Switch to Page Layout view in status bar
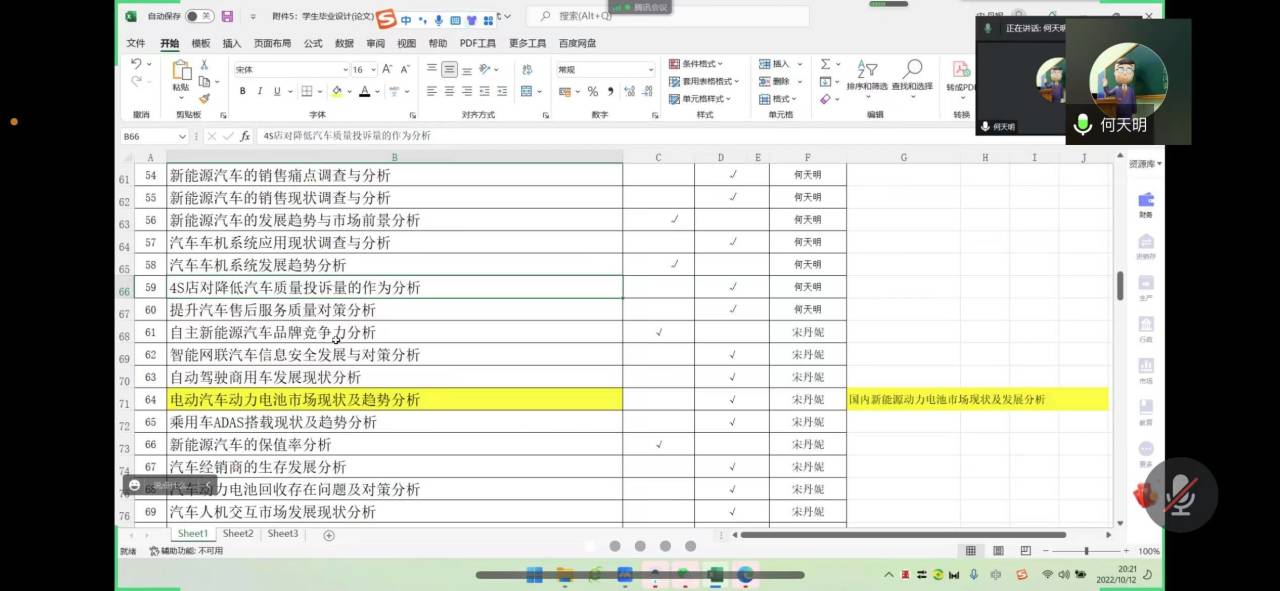Screen dimensions: 1280x591 pyautogui.click(x=997, y=551)
